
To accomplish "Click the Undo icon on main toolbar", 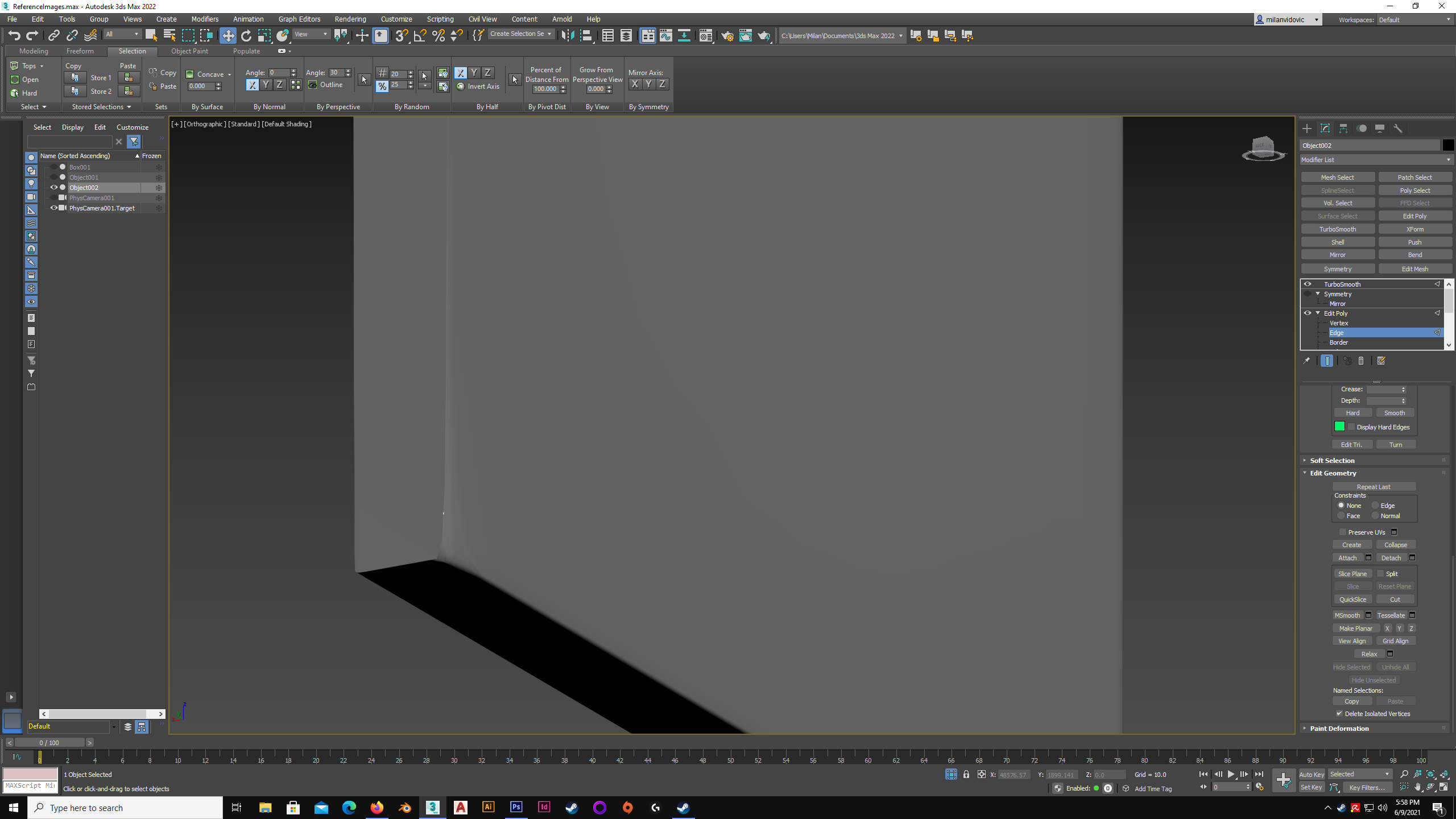I will pyautogui.click(x=14, y=35).
